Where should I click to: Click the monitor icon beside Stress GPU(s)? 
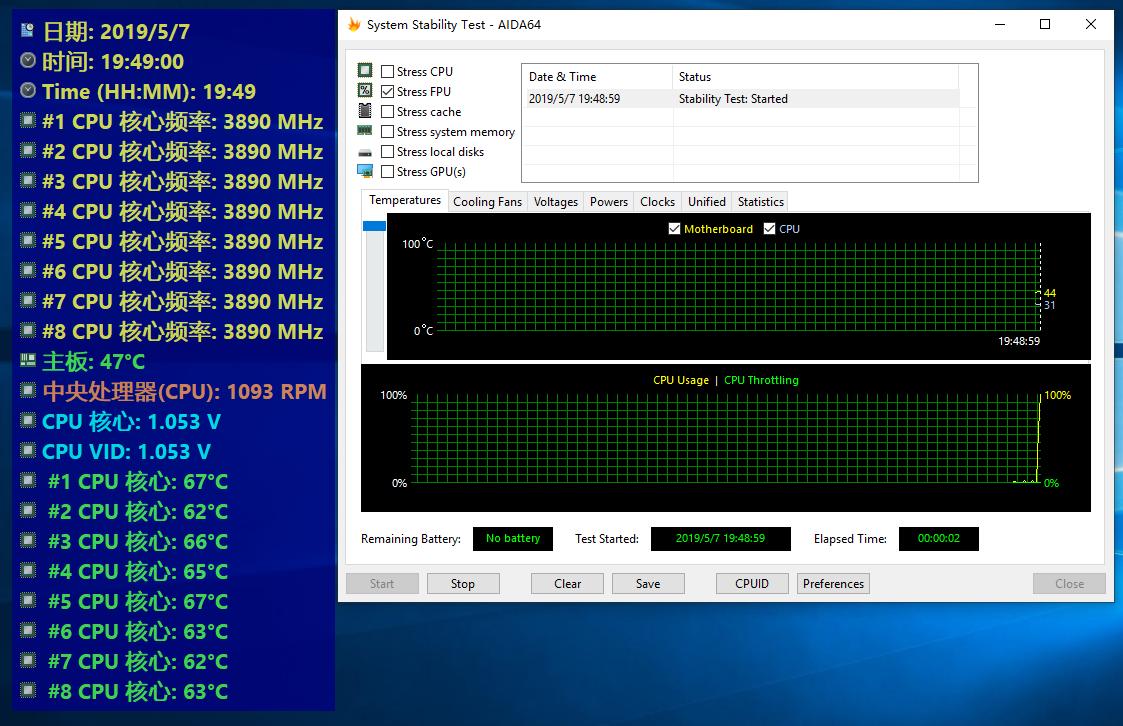(365, 171)
